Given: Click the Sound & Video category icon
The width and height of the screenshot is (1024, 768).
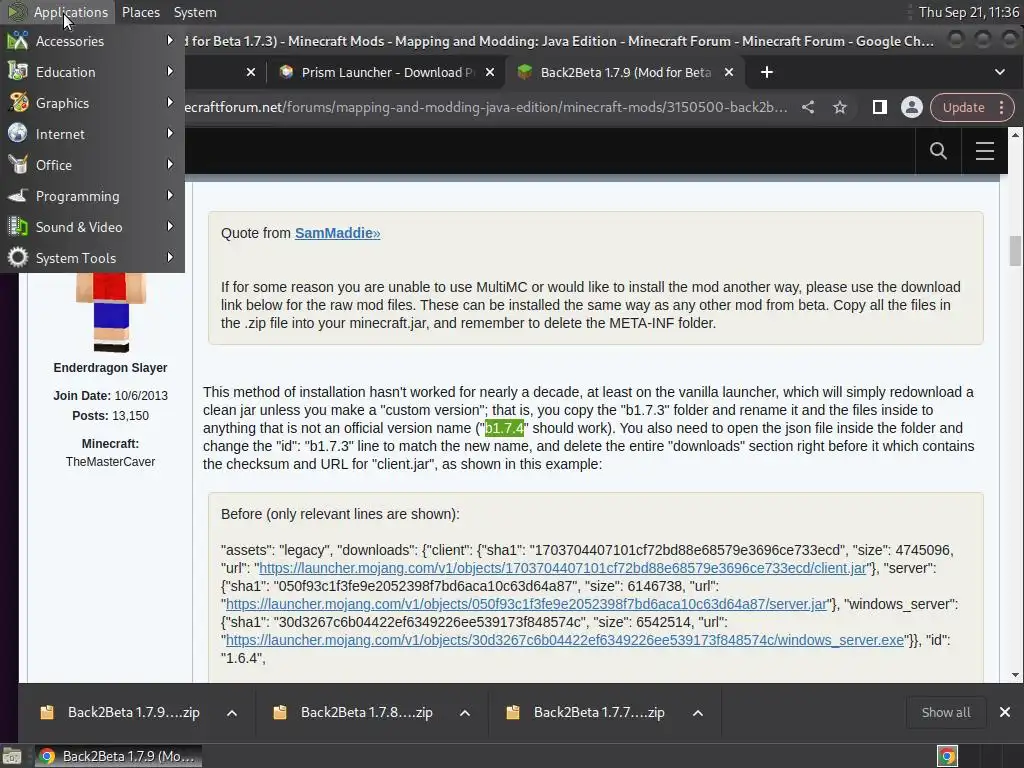Looking at the screenshot, I should click(18, 227).
